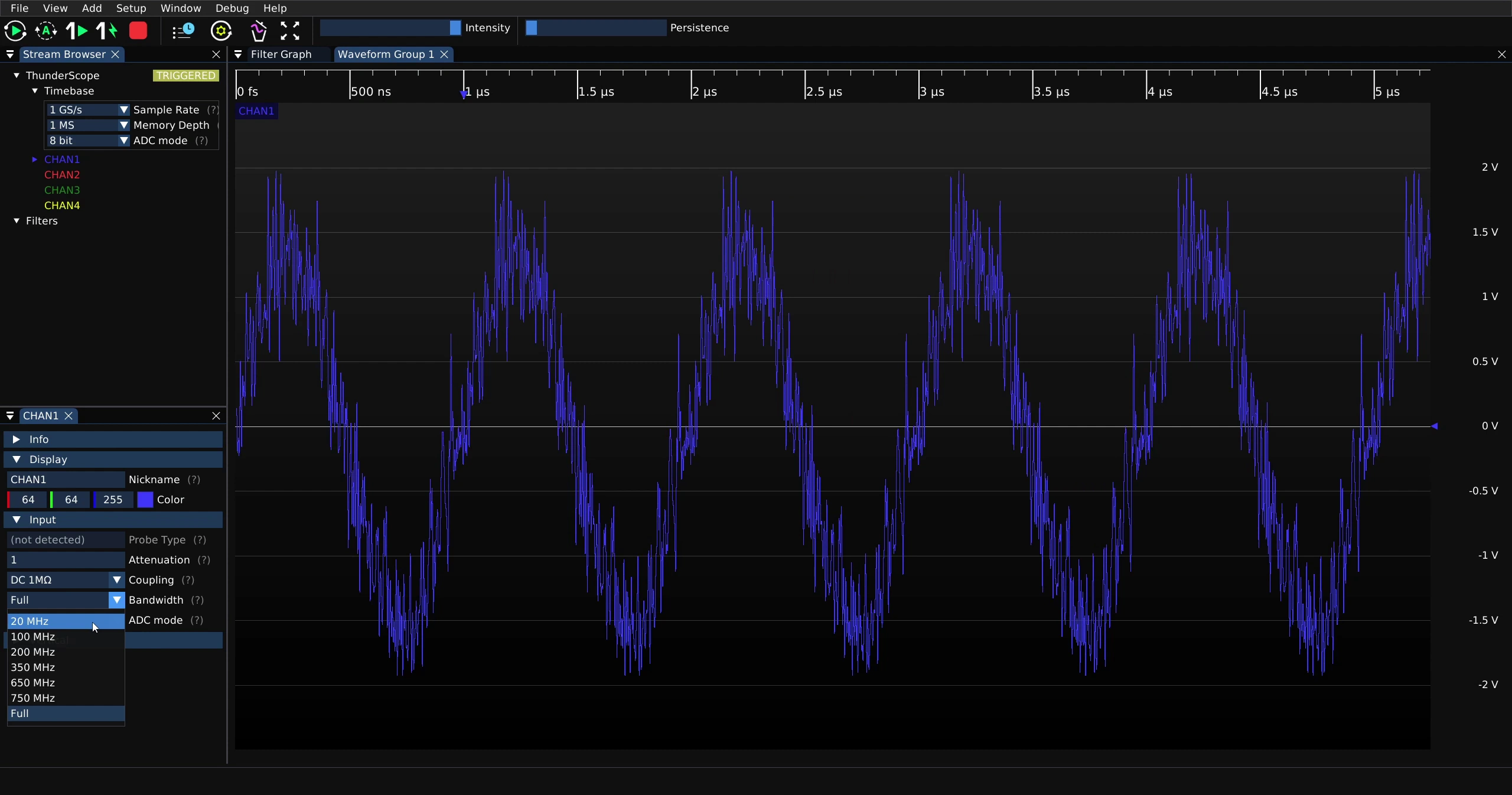Trigger a single acquisition (1 play icon)
Image resolution: width=1512 pixels, height=795 pixels.
[x=77, y=31]
